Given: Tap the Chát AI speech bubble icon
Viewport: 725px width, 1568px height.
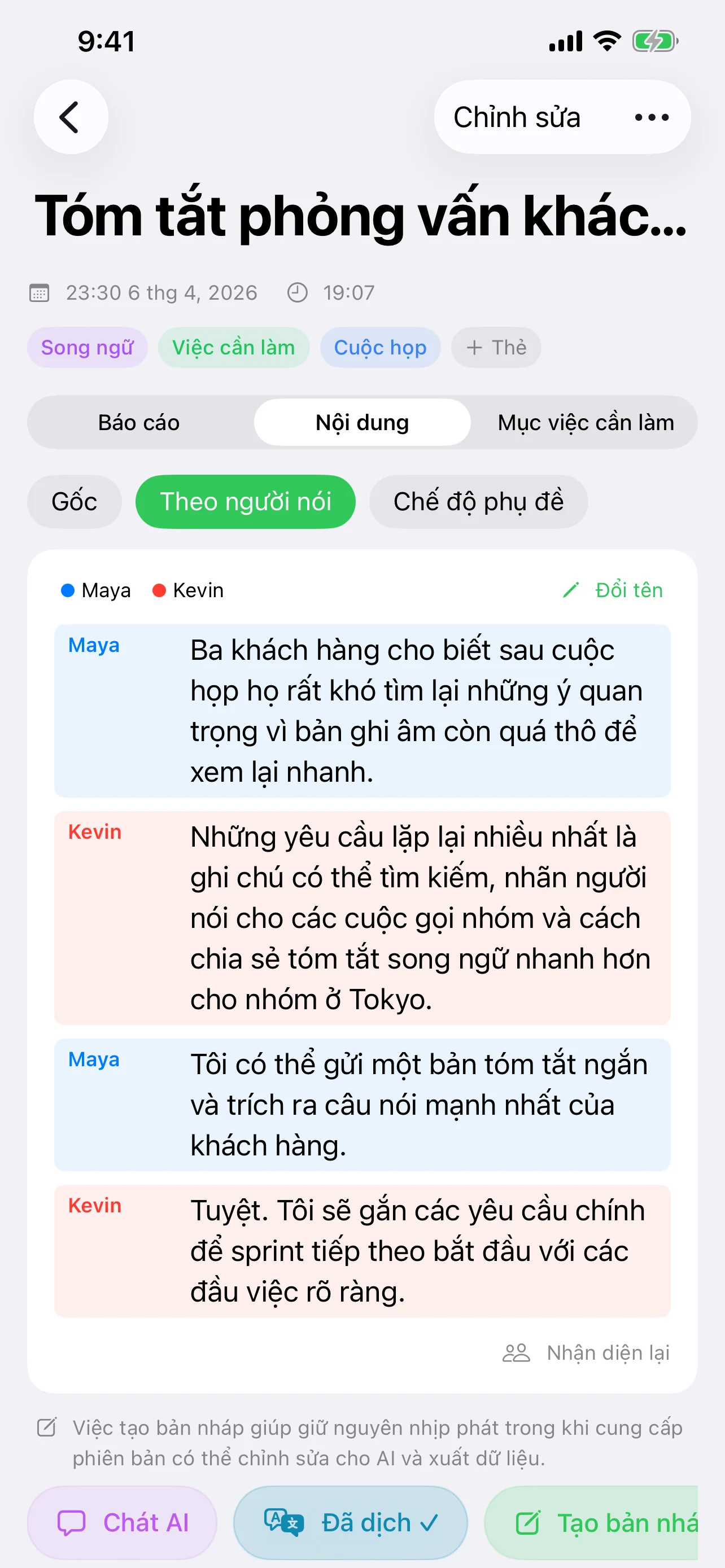Looking at the screenshot, I should pos(72,1523).
